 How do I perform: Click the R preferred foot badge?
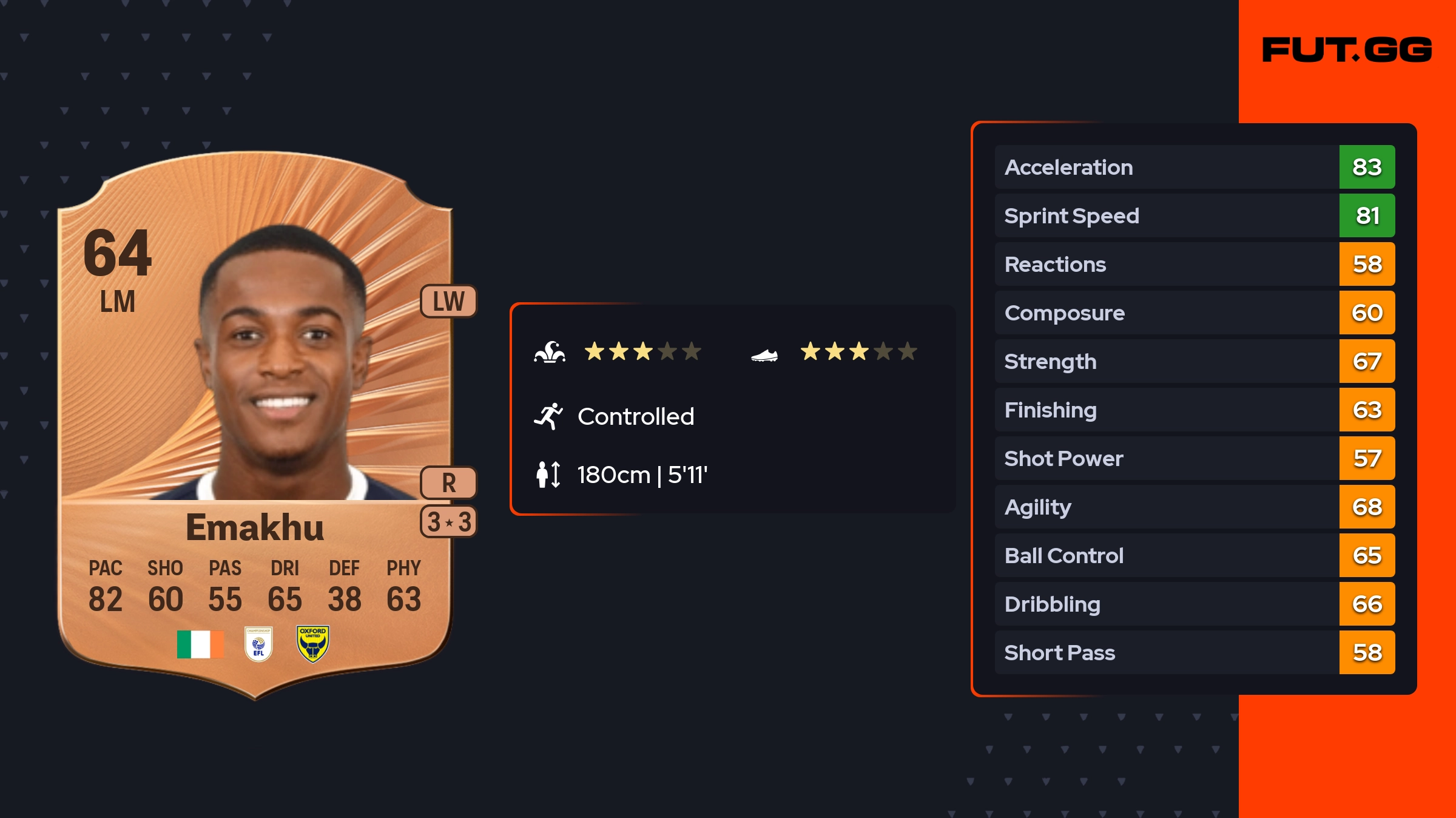pos(448,483)
